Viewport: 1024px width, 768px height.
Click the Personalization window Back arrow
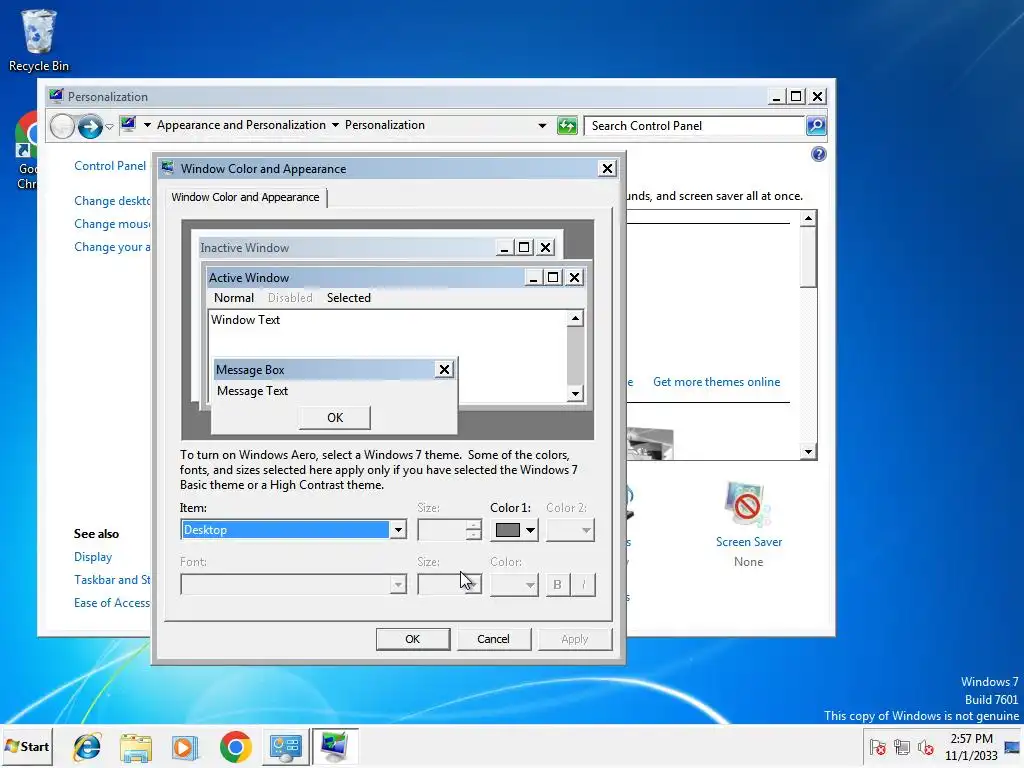coord(63,126)
